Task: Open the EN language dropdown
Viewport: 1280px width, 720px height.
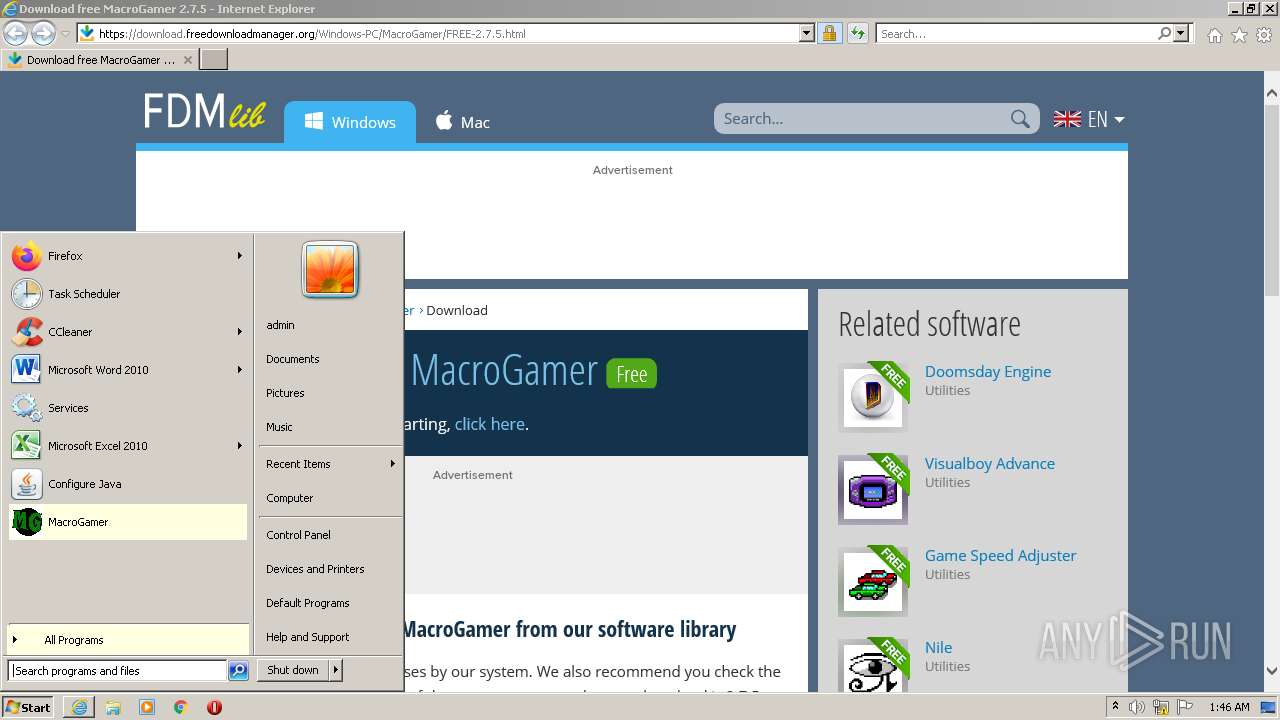Action: pos(1089,119)
